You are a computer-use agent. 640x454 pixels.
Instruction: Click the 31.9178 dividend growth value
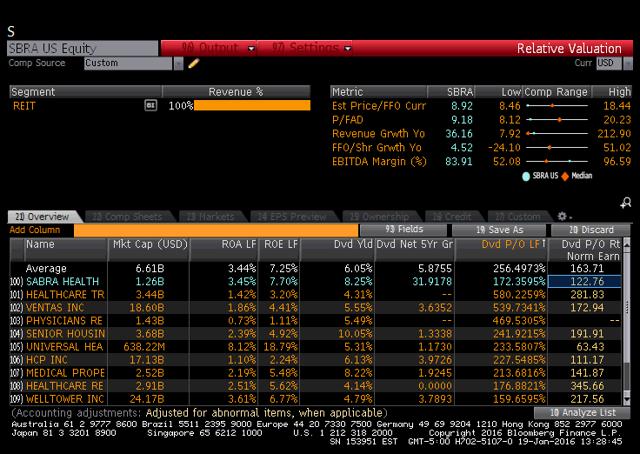pyautogui.click(x=432, y=282)
